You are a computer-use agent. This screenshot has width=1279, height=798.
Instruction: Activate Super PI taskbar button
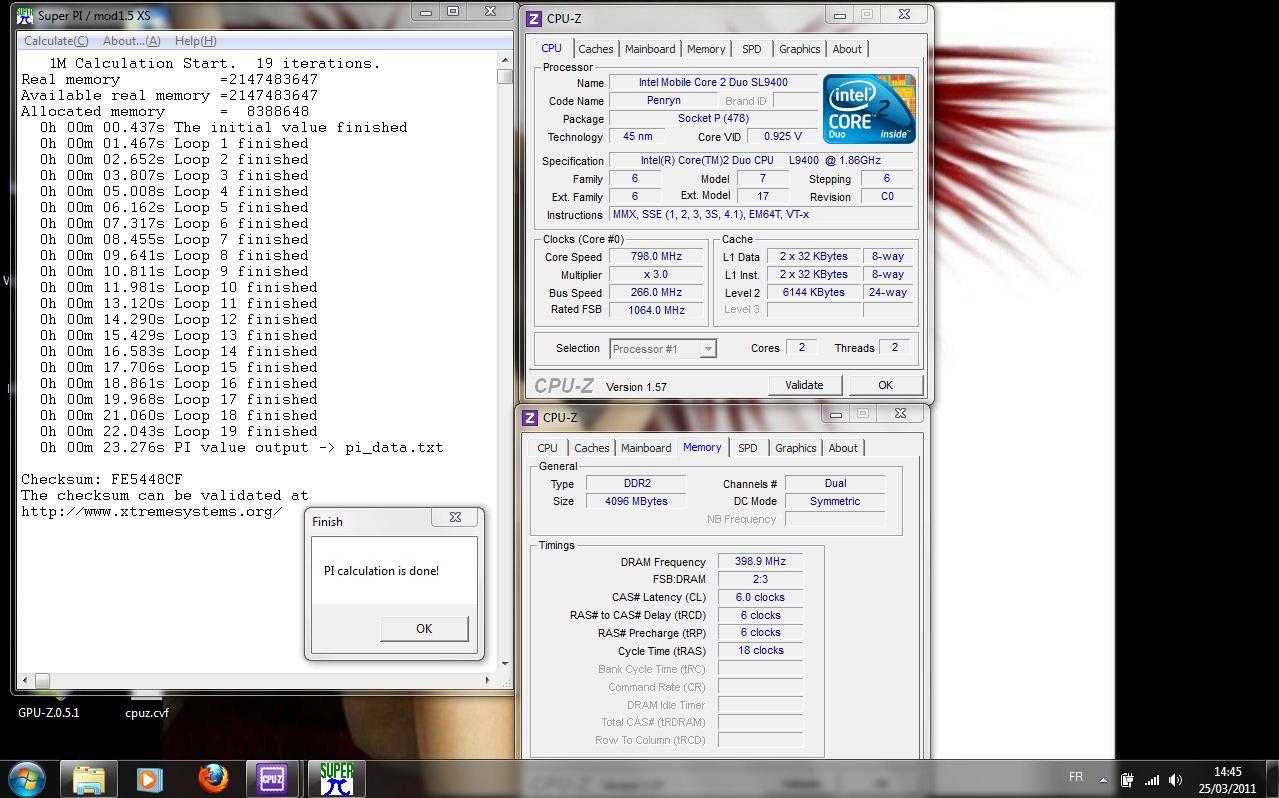[x=337, y=779]
